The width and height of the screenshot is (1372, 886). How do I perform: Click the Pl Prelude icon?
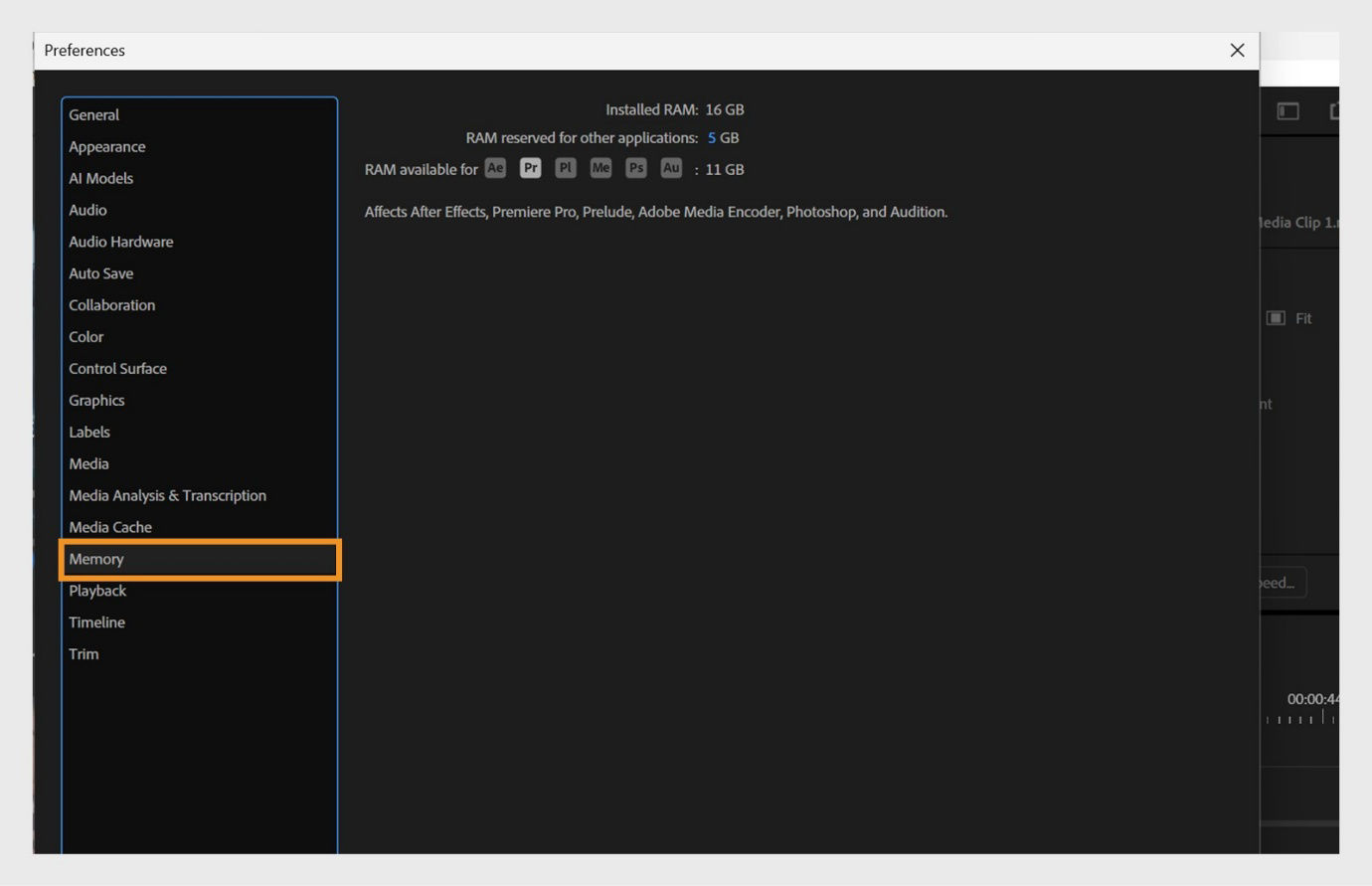[x=565, y=168]
